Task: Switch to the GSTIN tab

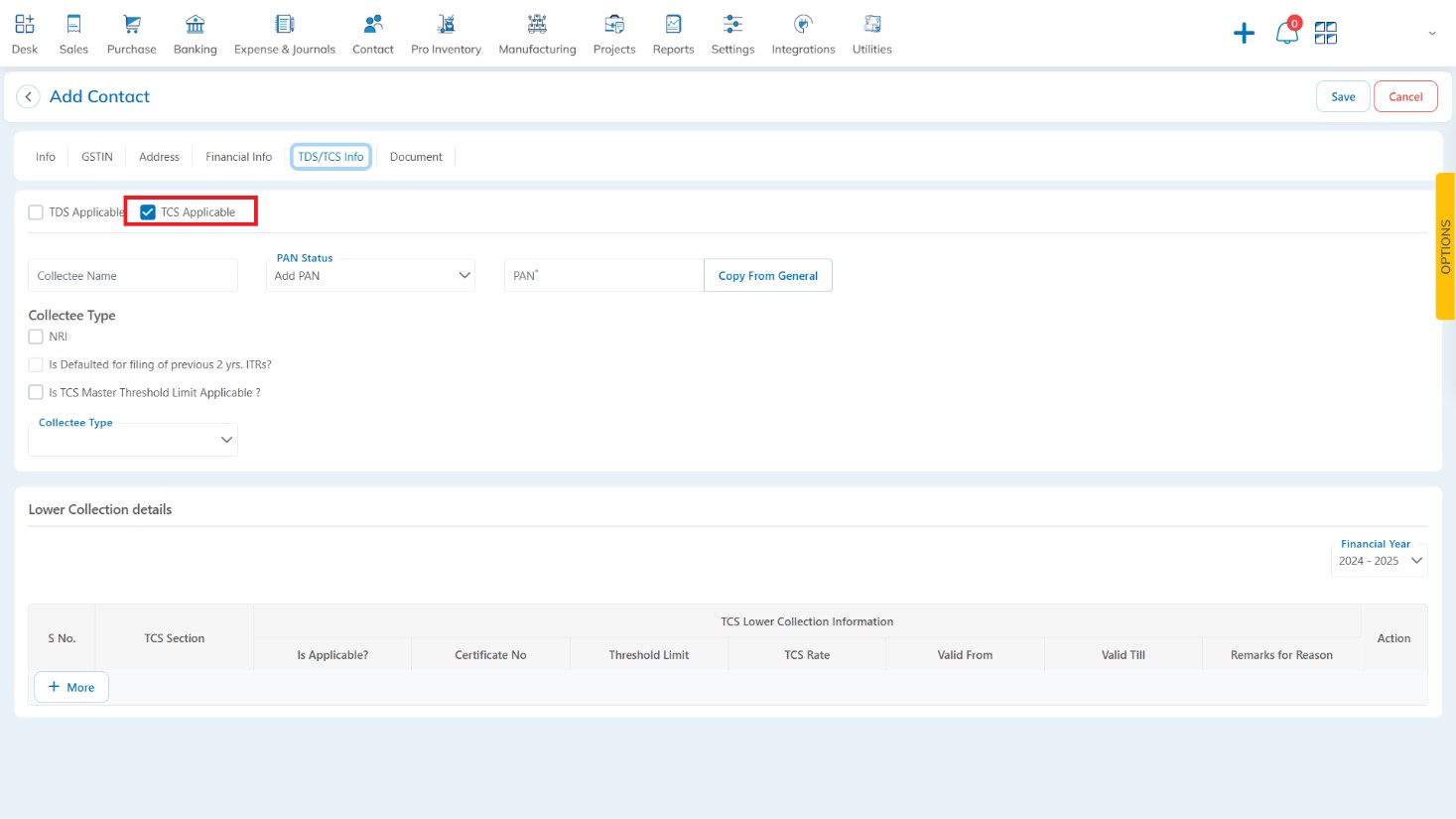Action: click(97, 157)
